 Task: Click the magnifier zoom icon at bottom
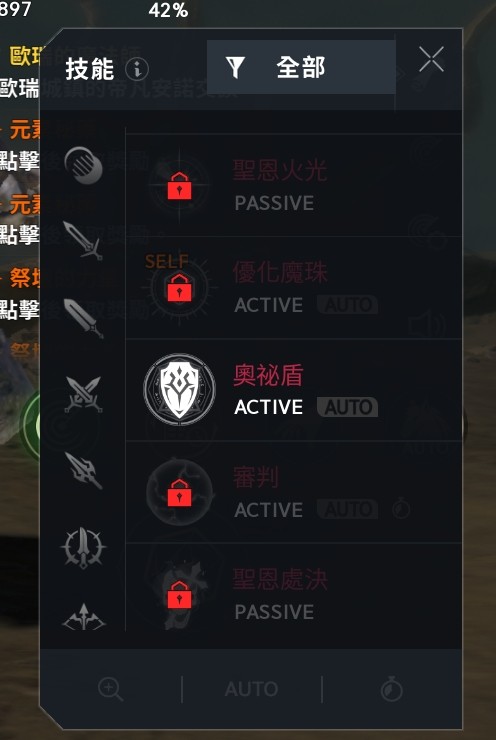(111, 690)
